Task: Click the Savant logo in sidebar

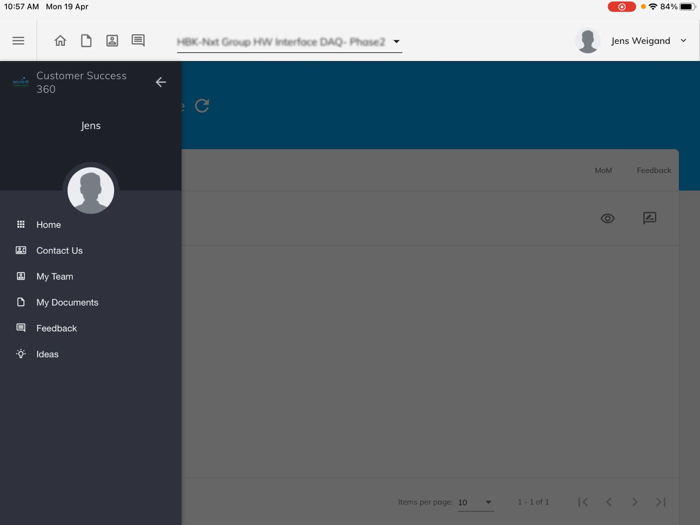Action: pos(21,82)
